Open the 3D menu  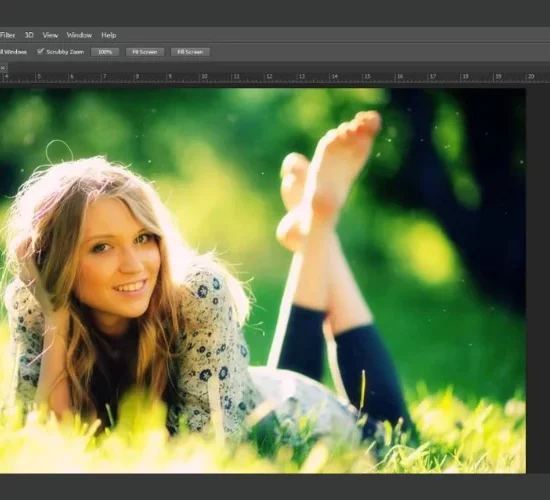(x=29, y=35)
